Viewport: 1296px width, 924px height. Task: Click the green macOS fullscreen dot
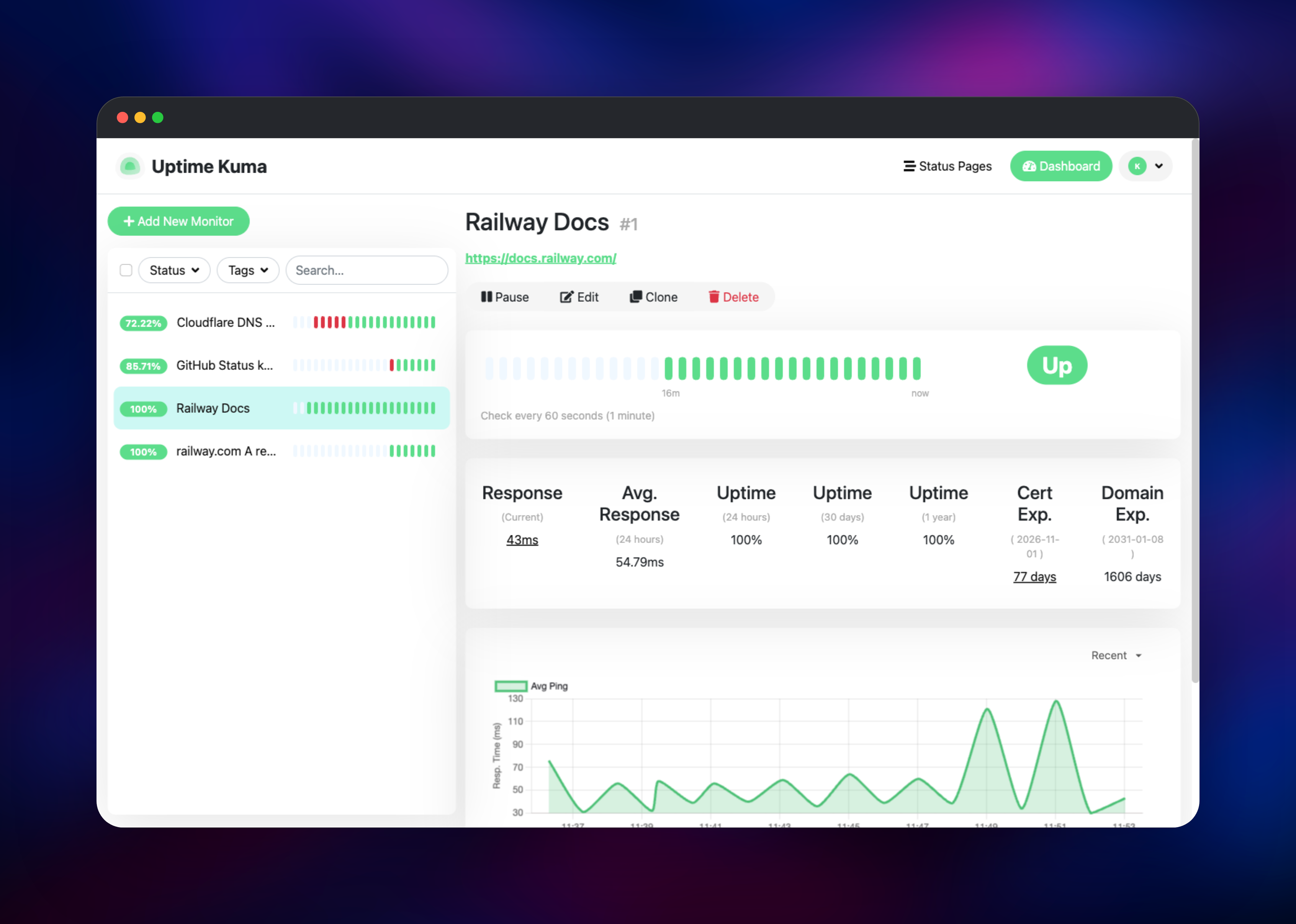click(157, 117)
